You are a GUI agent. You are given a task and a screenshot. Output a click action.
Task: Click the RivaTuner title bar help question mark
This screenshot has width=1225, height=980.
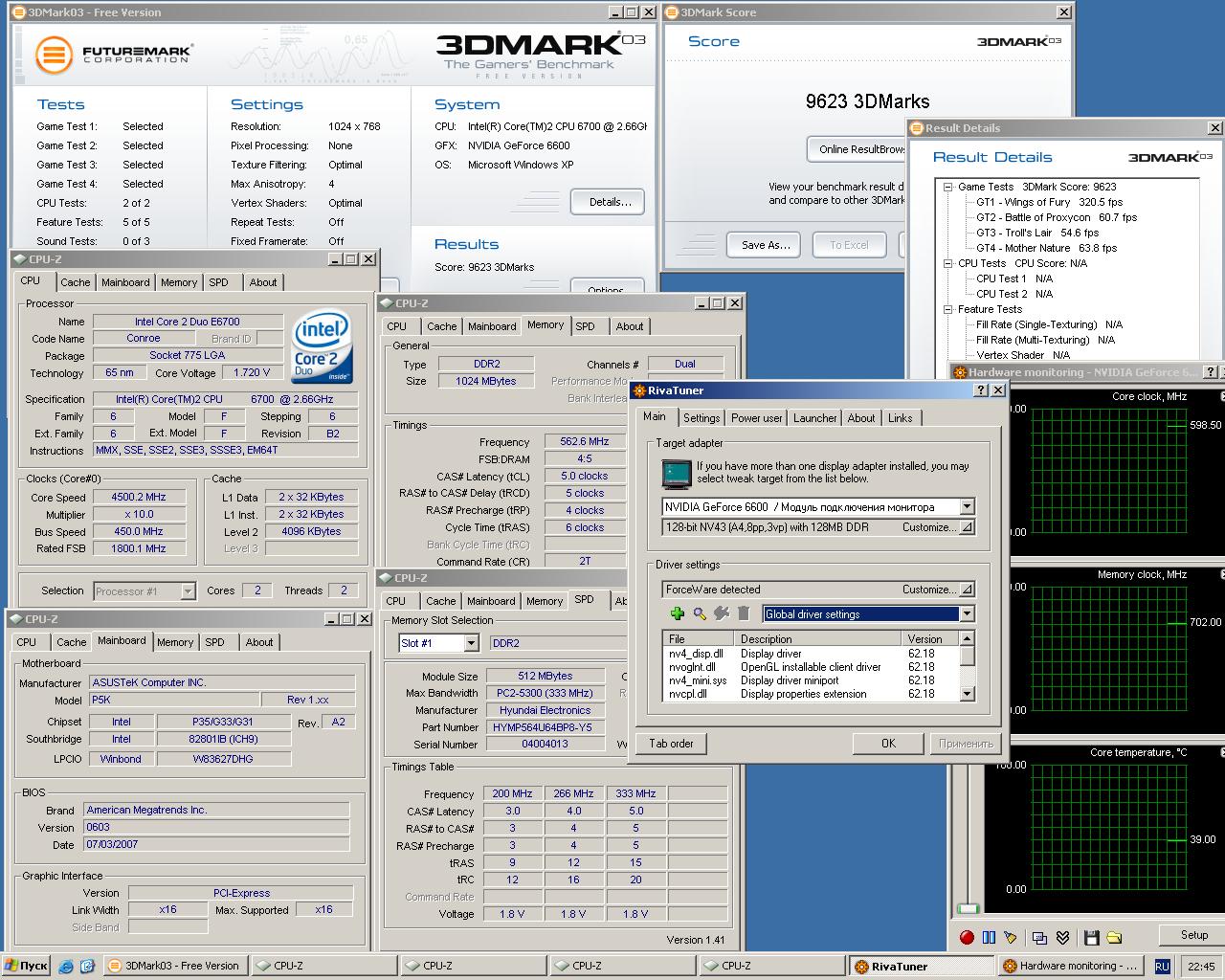coord(981,390)
